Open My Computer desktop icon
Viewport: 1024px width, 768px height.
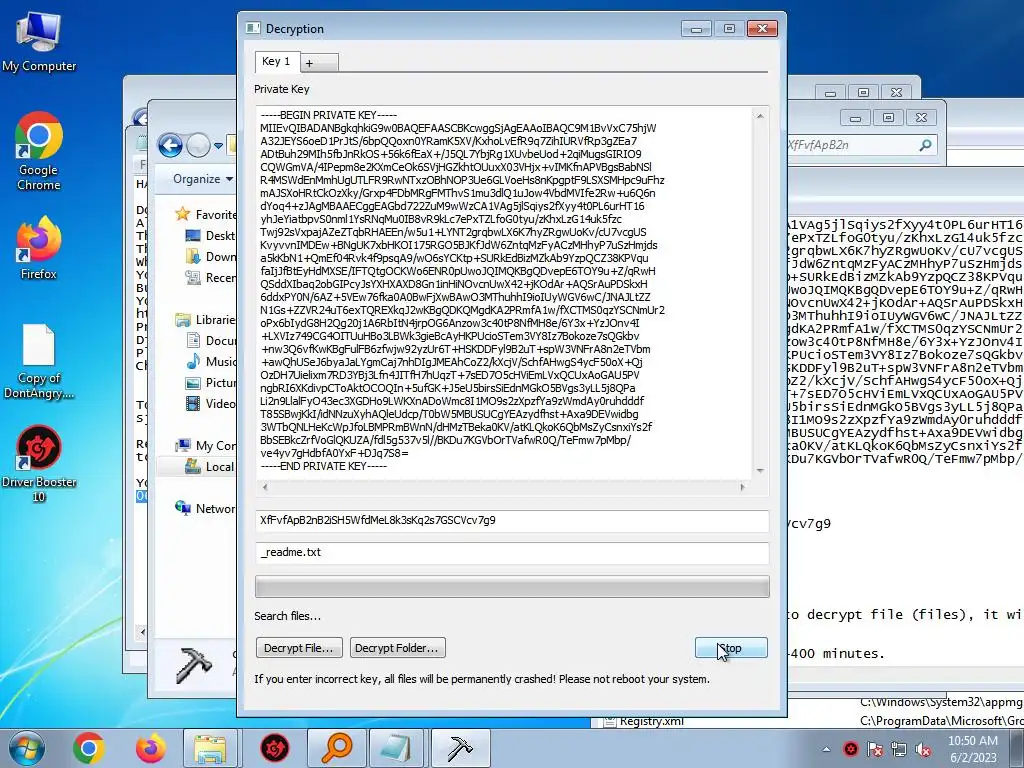[39, 42]
